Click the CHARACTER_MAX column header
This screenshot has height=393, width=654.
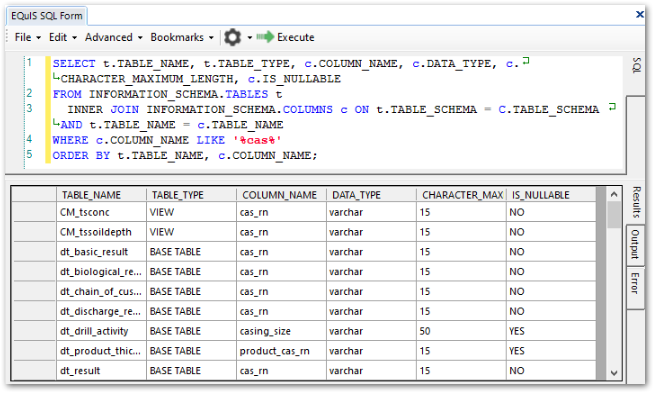461,195
